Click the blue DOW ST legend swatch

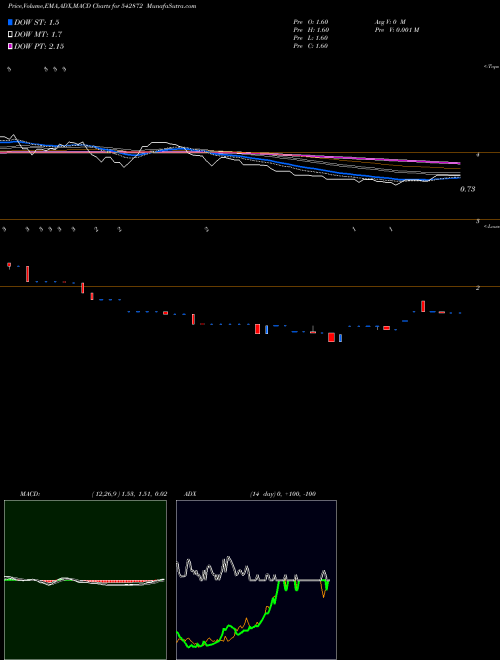[10, 22]
